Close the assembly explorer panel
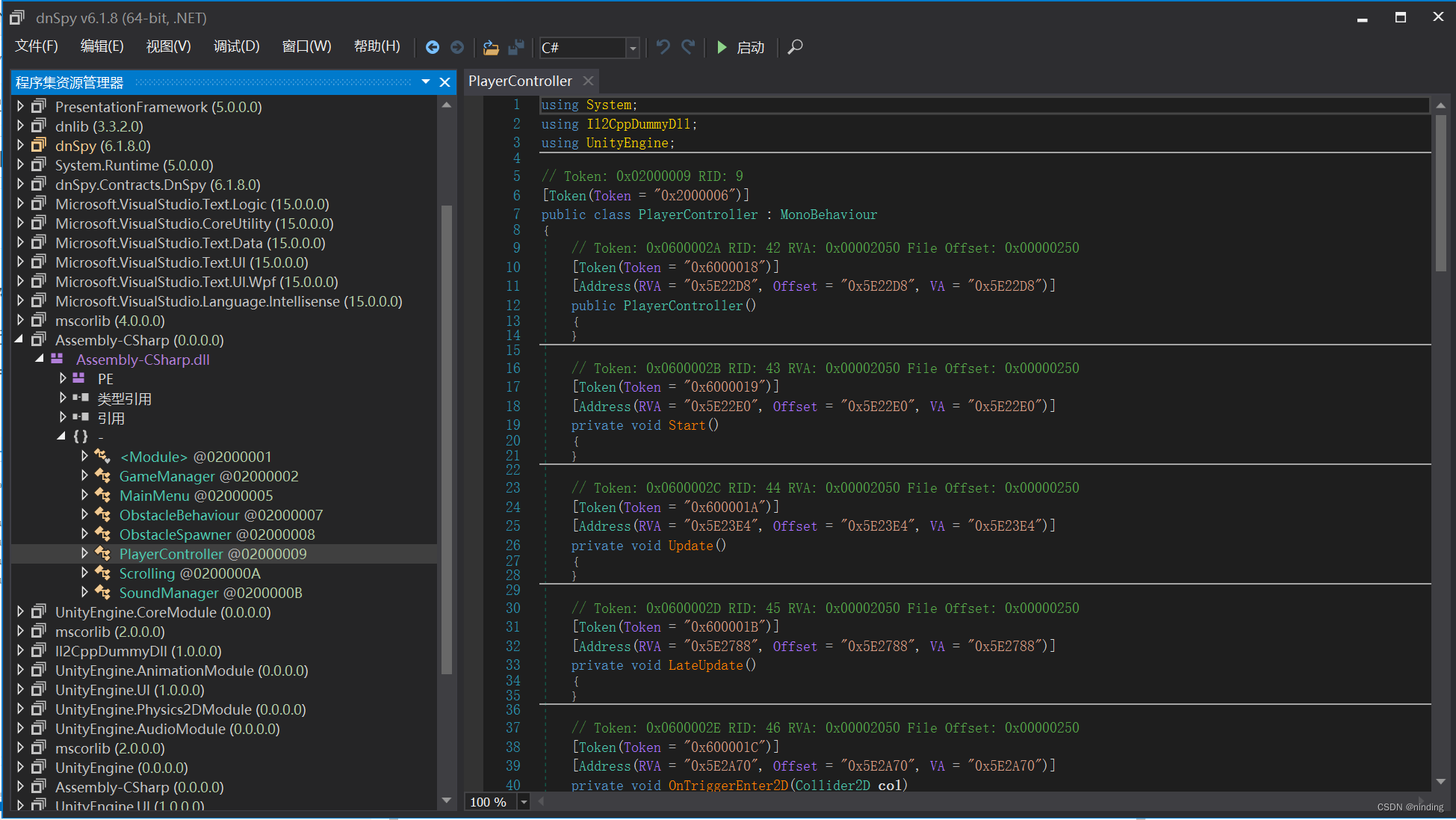This screenshot has height=820, width=1456. tap(444, 82)
